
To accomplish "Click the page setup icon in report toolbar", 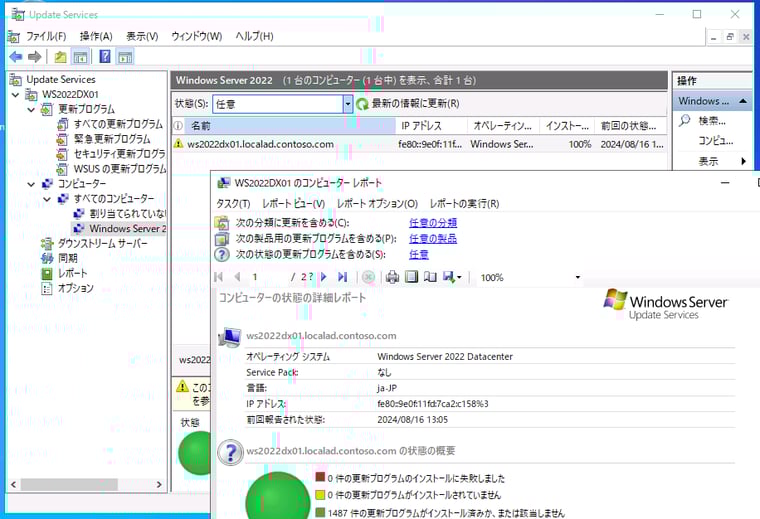I will coord(430,277).
